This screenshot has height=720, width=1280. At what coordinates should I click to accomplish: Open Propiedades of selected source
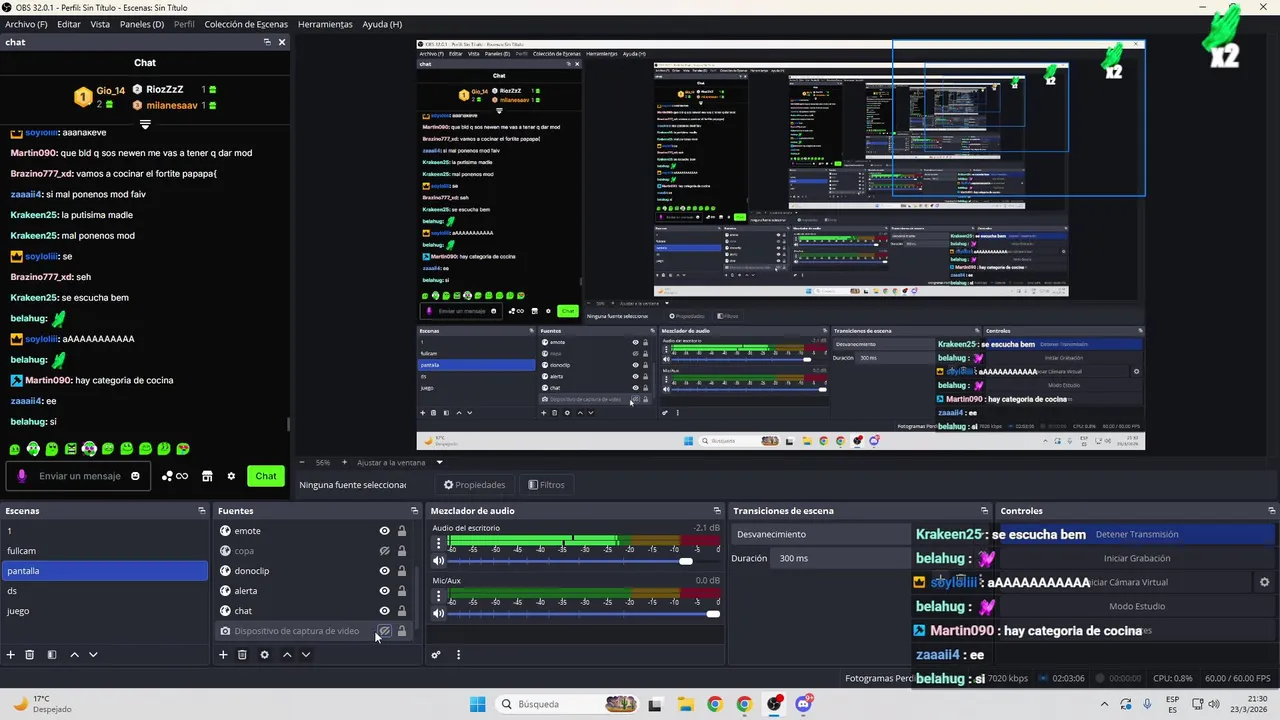click(475, 485)
